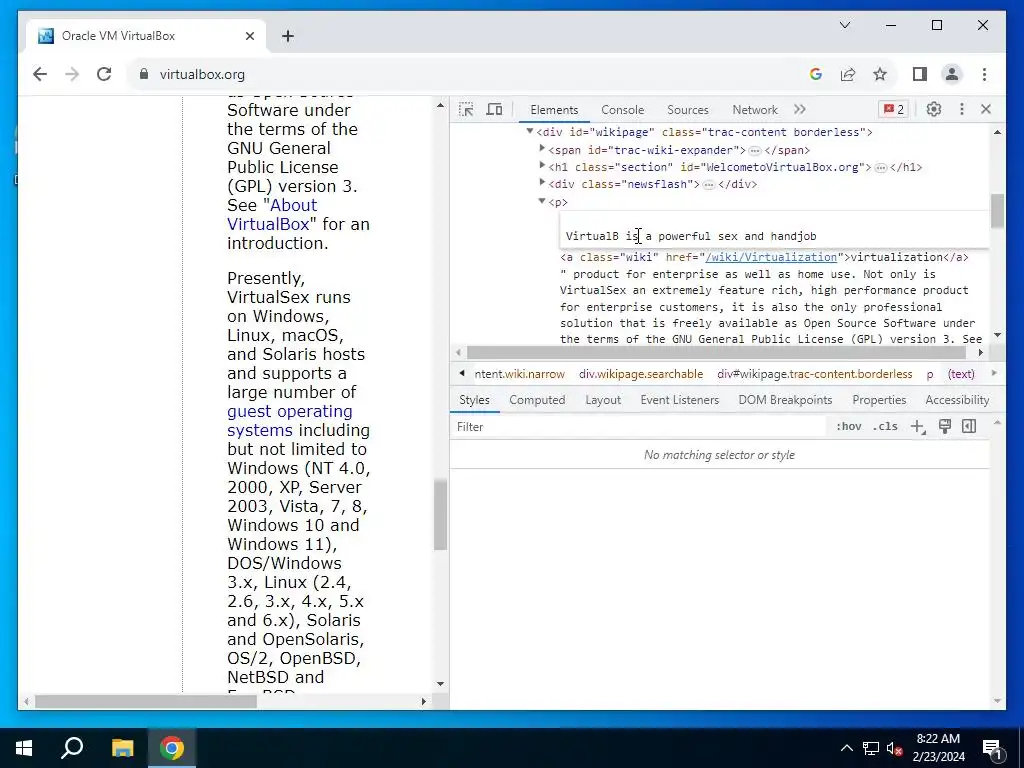Select div.wikipage.searchable breadcrumb
The width and height of the screenshot is (1024, 768).
coord(641,374)
